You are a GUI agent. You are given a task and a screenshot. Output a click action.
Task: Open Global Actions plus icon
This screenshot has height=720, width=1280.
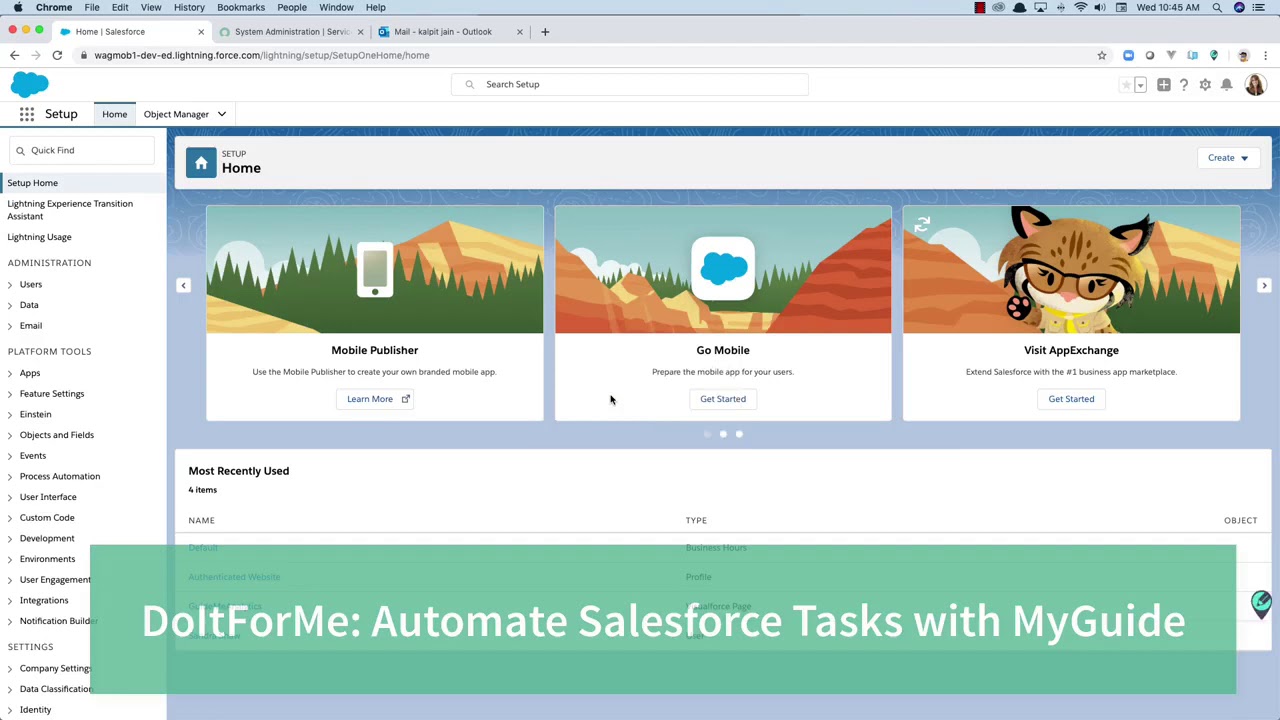point(1164,85)
